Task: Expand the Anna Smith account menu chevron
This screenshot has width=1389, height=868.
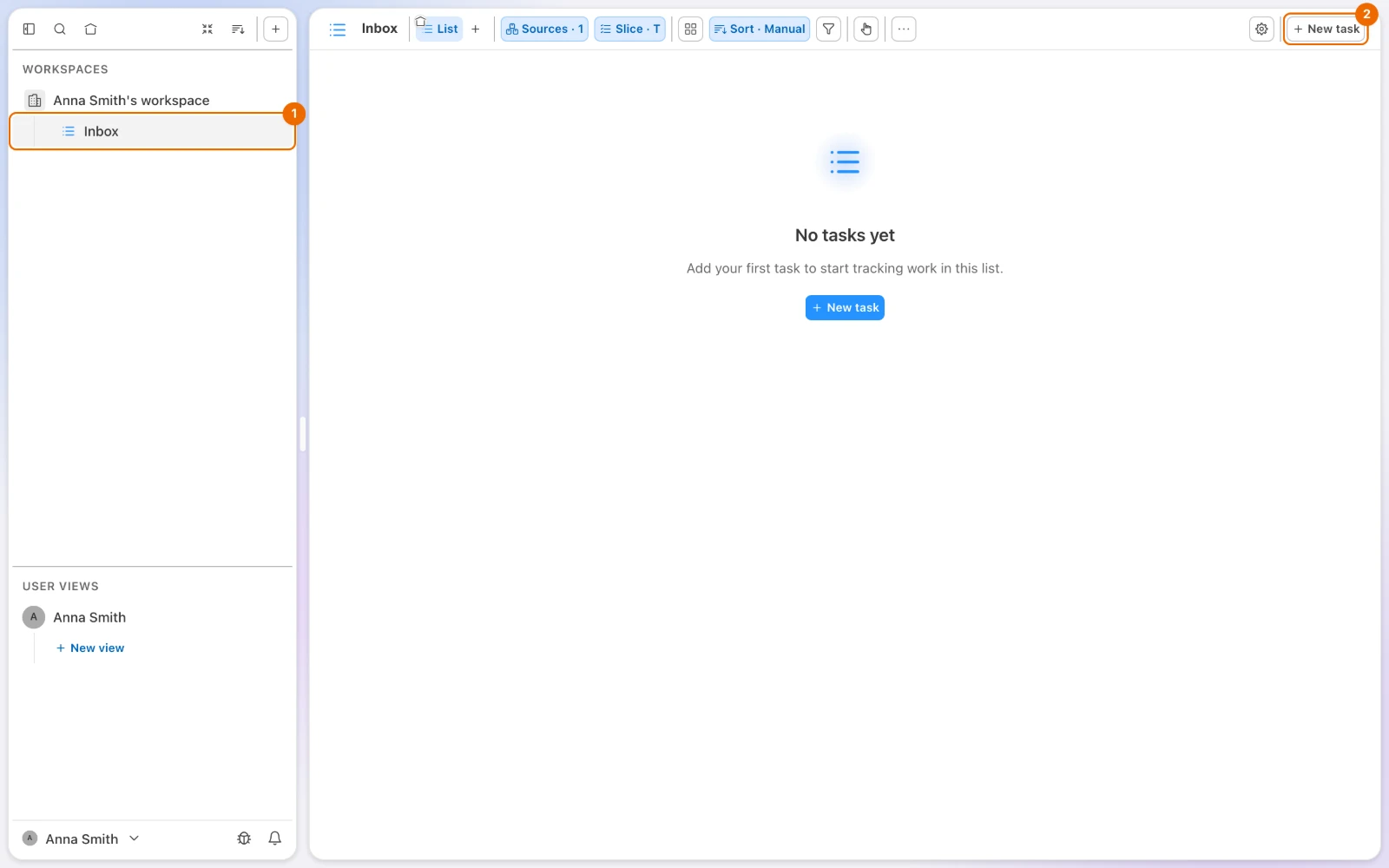Action: pyautogui.click(x=134, y=838)
